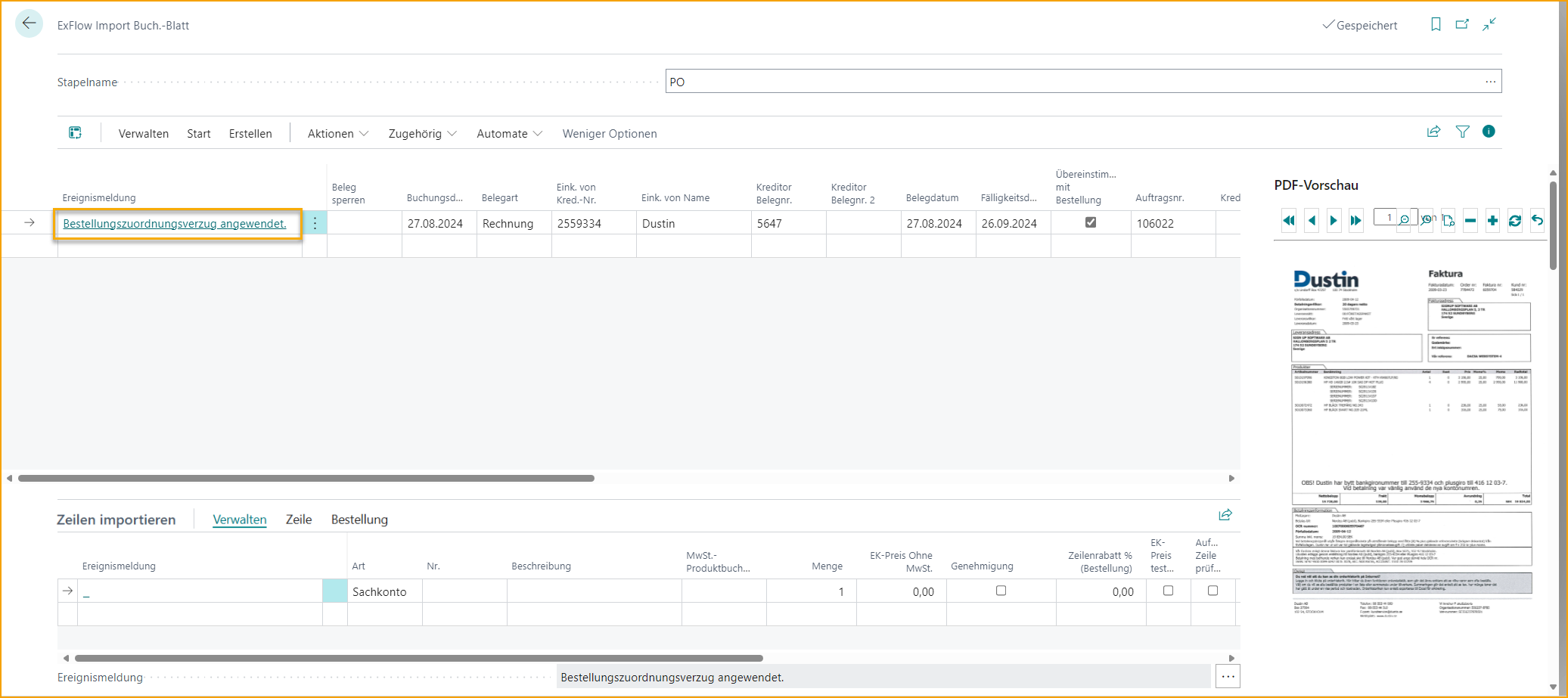The image size is (1568, 698).
Task: Go to next page in PDF preview
Action: click(x=1334, y=221)
